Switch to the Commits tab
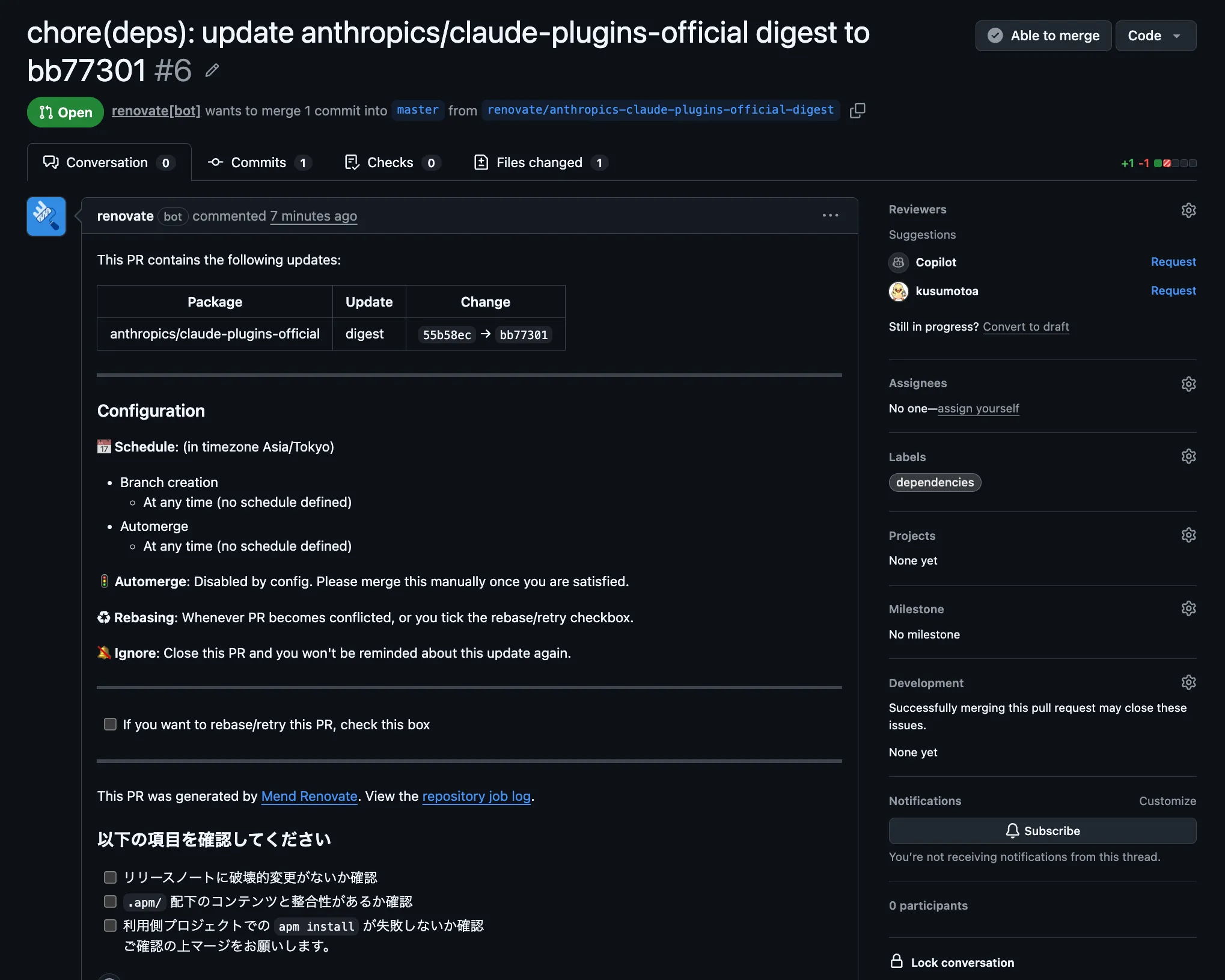Screen dimensions: 1225x980 (260, 162)
